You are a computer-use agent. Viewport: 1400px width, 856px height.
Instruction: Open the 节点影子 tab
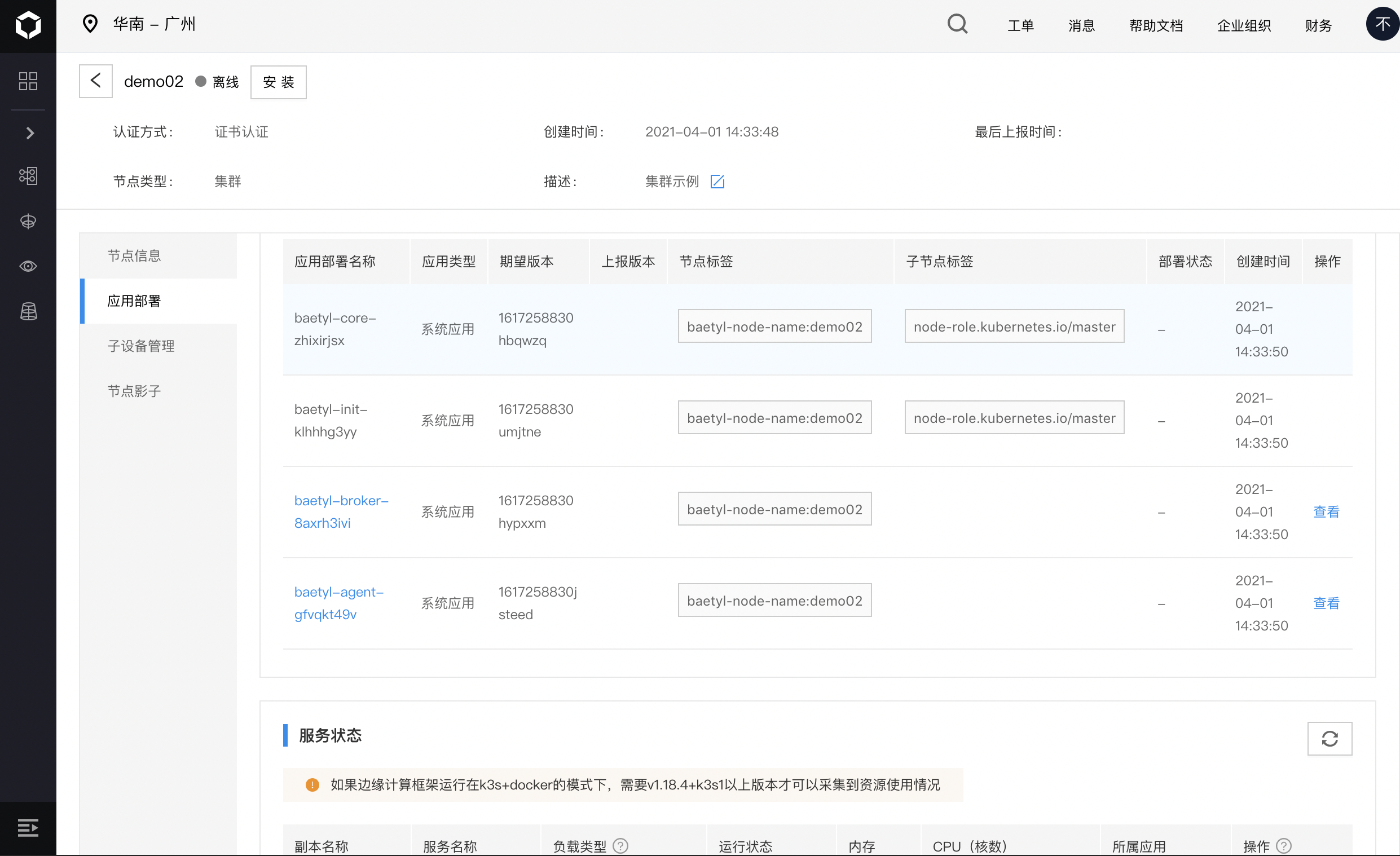point(159,391)
